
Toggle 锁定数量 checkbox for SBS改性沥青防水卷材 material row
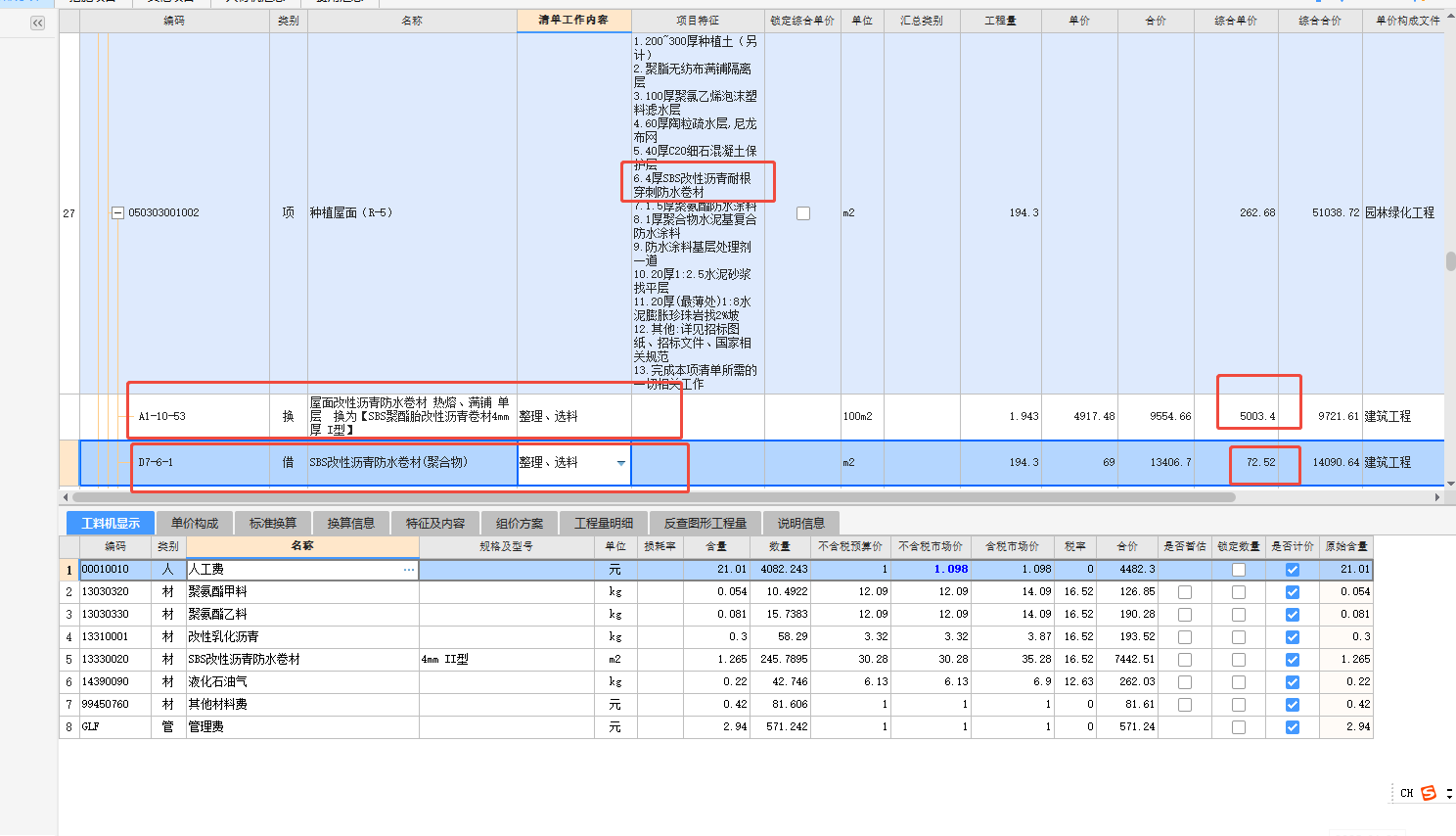[x=1239, y=660]
